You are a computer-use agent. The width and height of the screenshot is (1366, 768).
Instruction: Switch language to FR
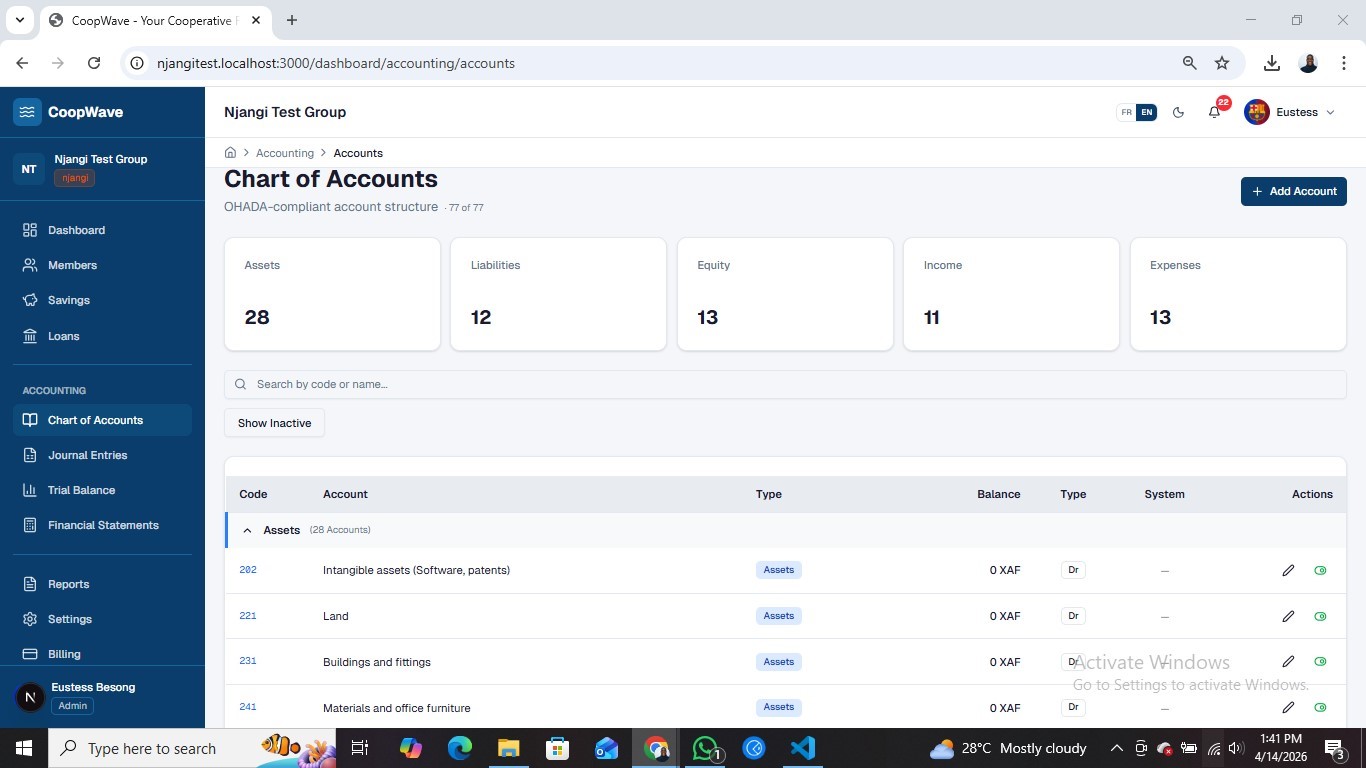pos(1126,112)
